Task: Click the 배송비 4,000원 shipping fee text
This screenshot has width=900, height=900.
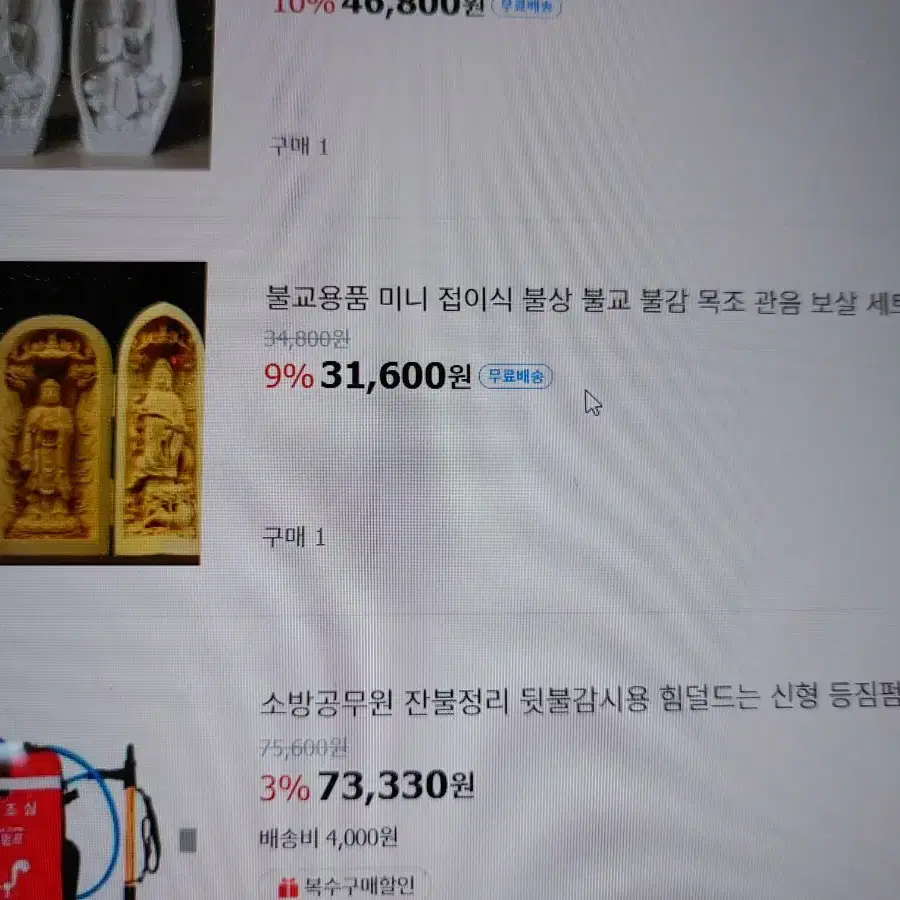Action: pos(328,838)
